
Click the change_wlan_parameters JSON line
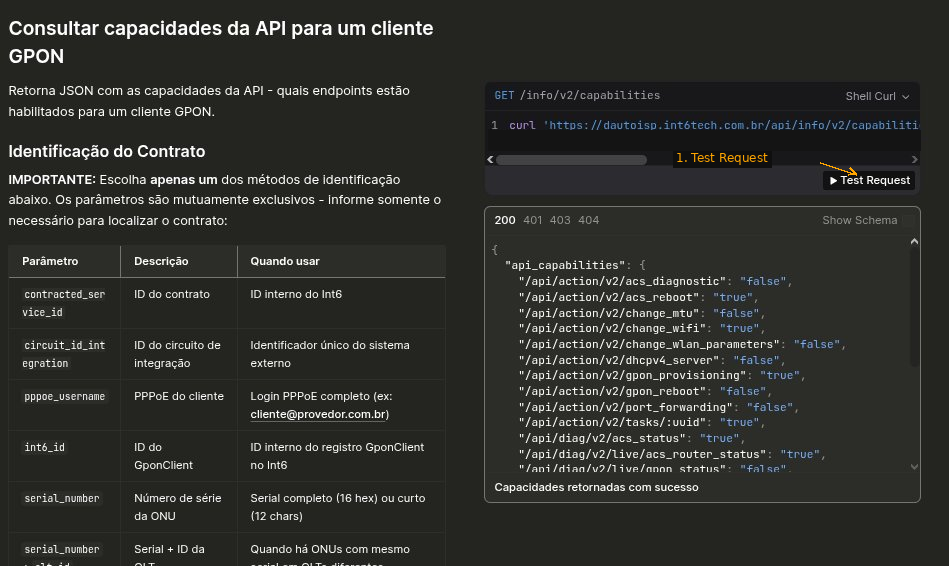click(682, 344)
